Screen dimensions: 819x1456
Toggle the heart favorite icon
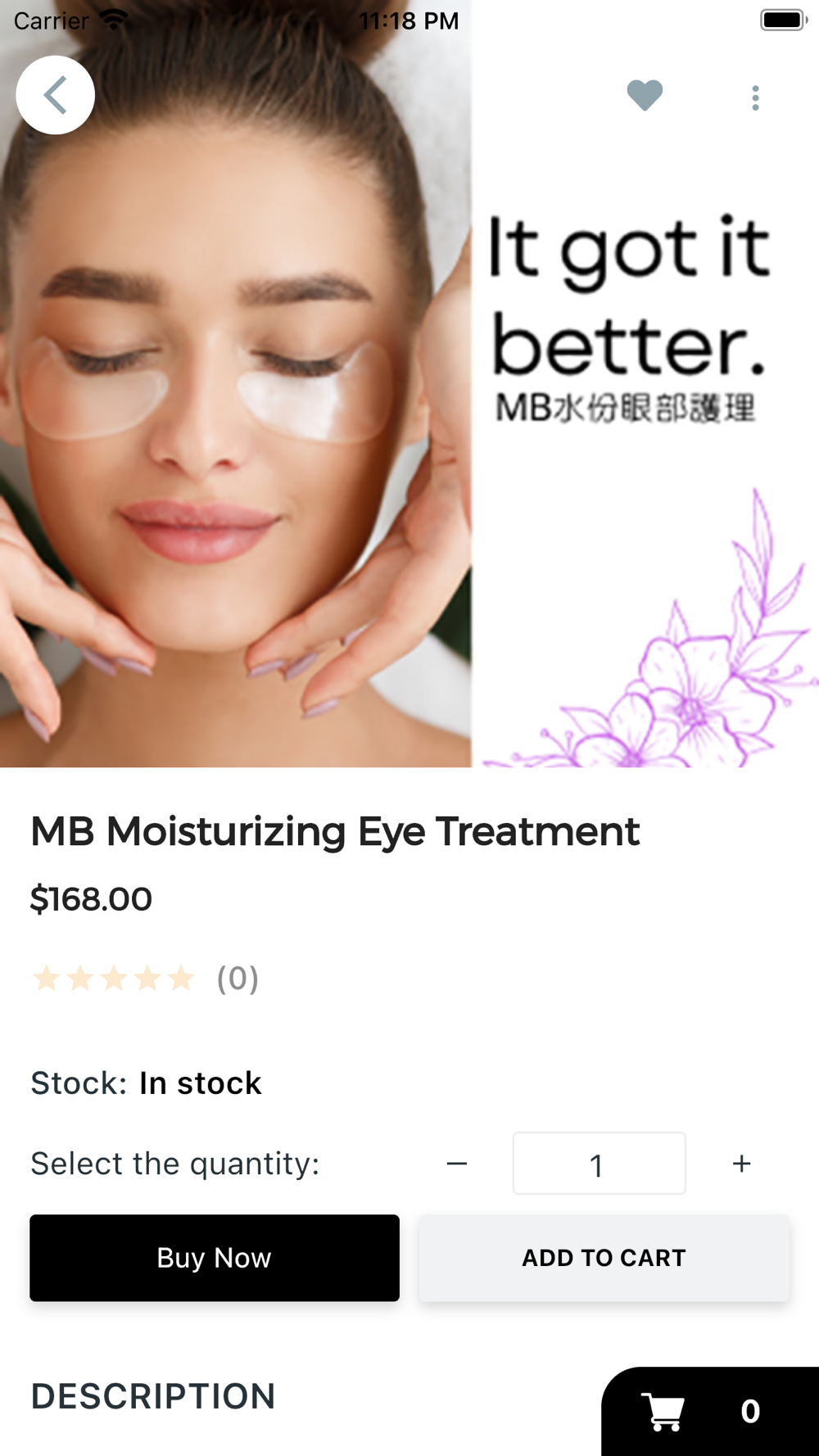[x=645, y=96]
